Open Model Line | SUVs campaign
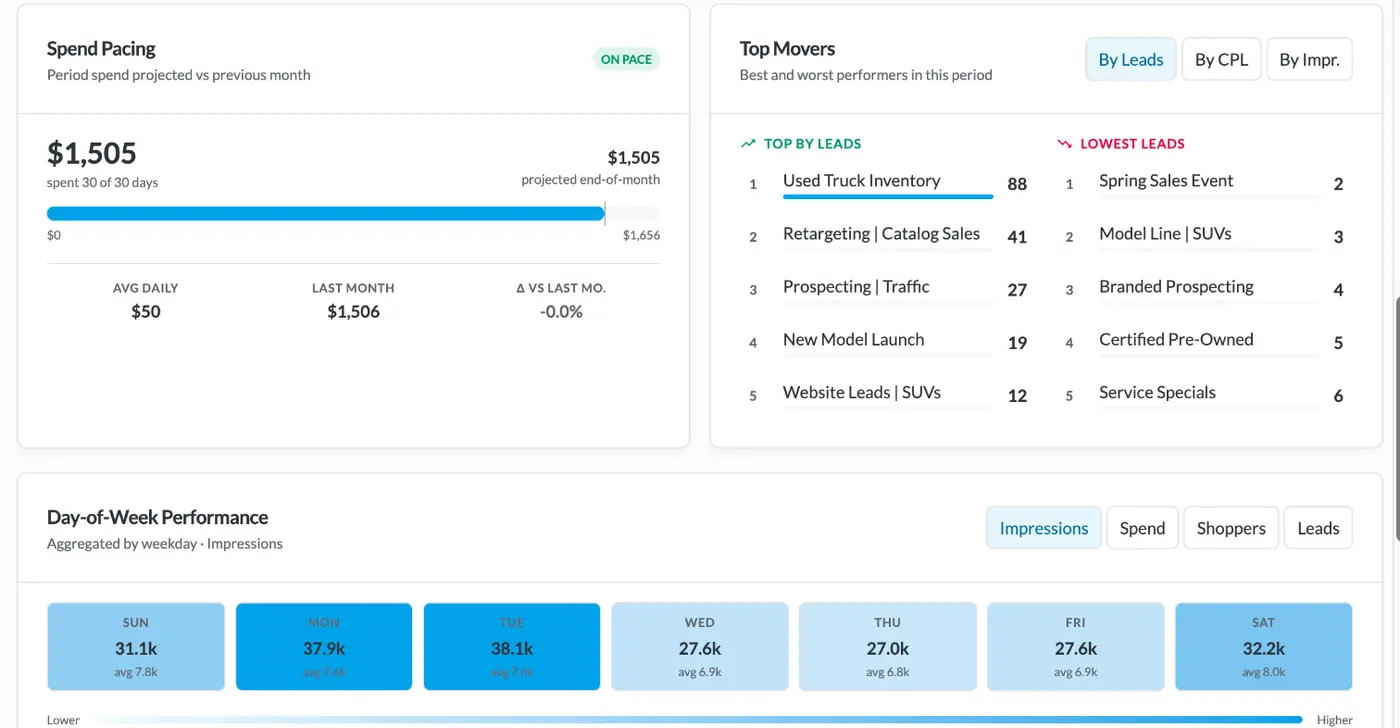 (1165, 234)
